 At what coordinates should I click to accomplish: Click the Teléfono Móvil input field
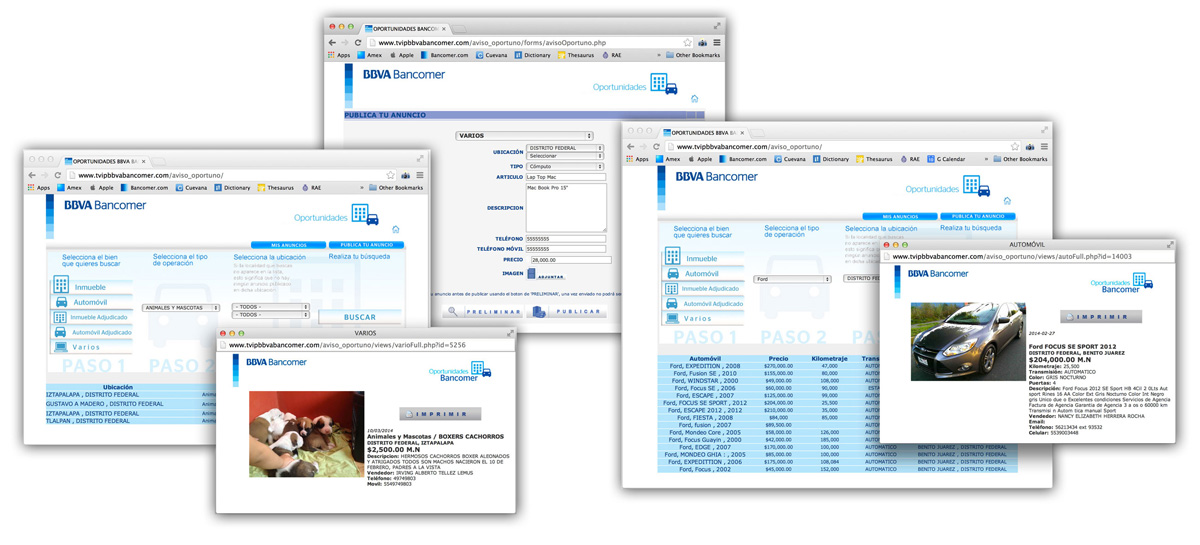click(x=566, y=249)
